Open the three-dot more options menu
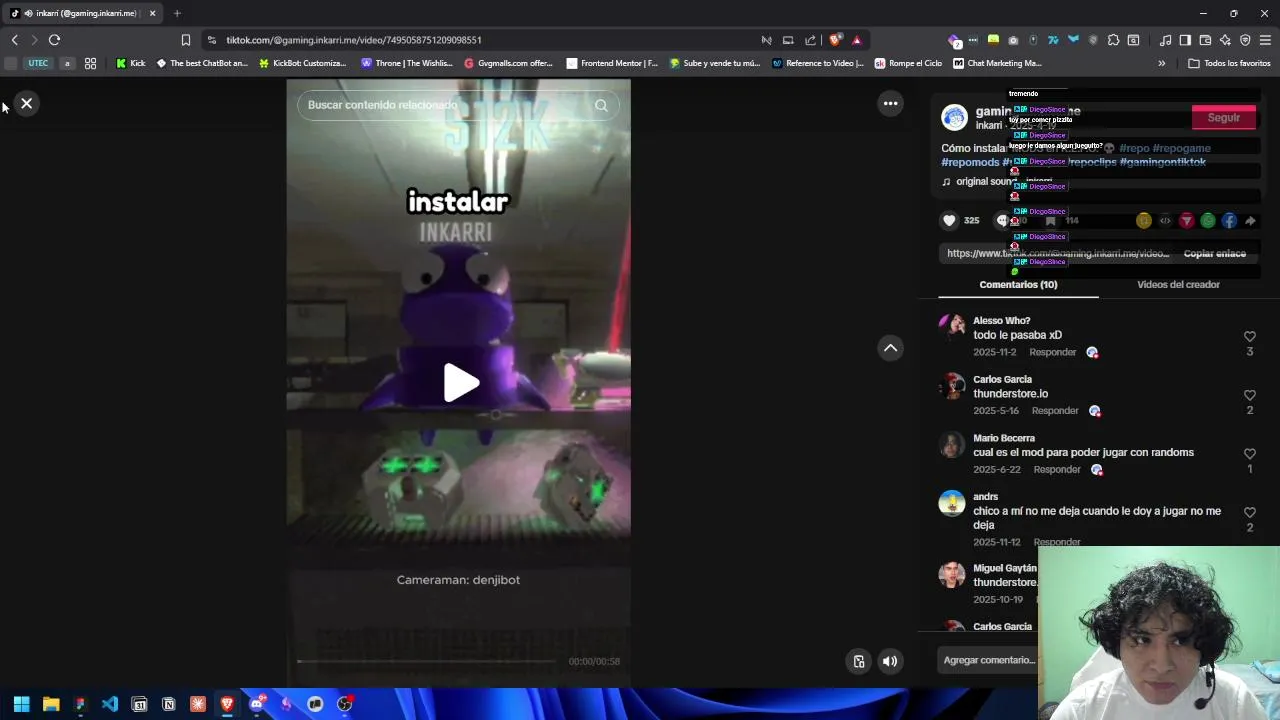 tap(890, 103)
